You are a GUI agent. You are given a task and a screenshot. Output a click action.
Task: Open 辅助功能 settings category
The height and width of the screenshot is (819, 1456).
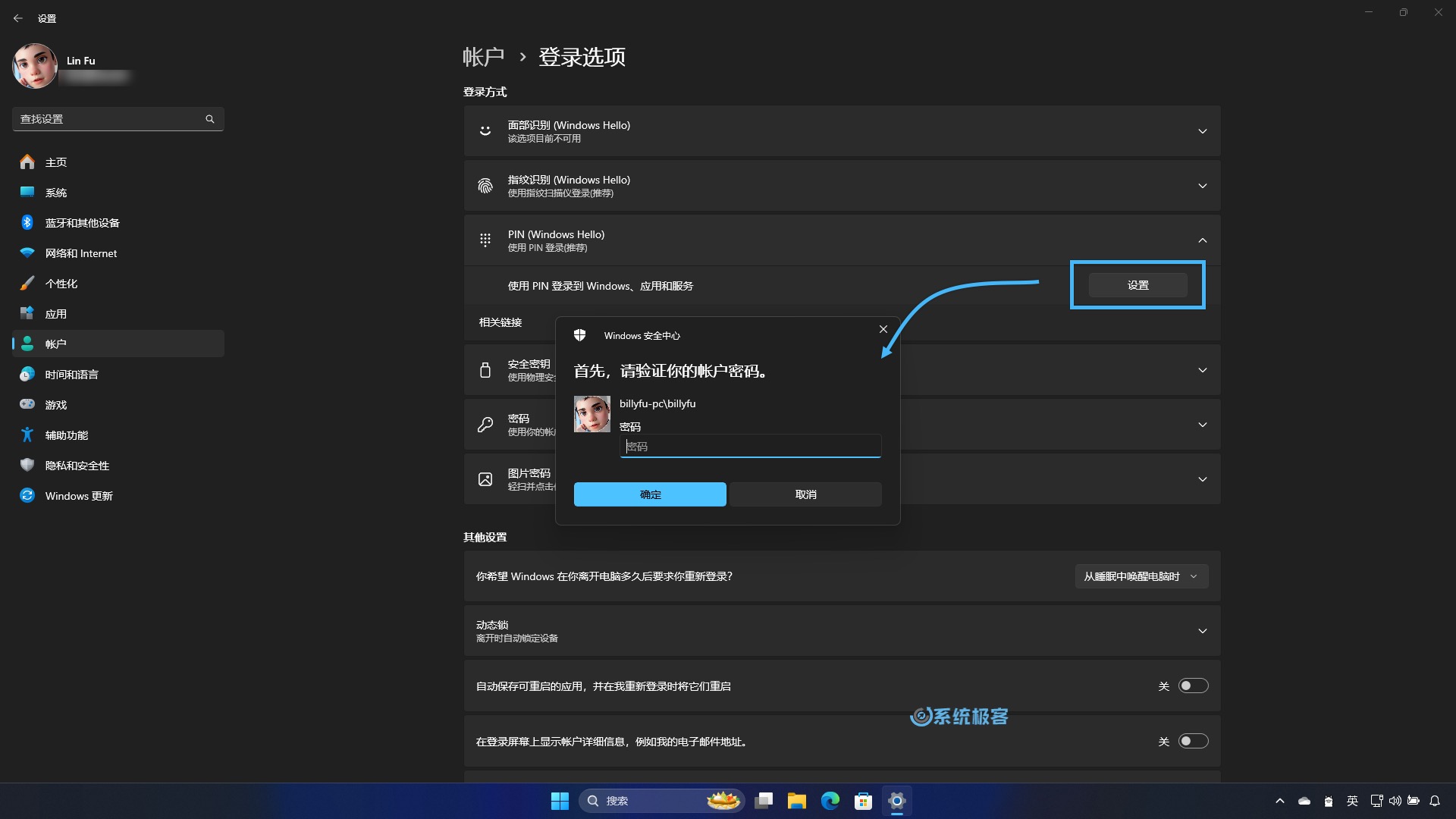118,435
